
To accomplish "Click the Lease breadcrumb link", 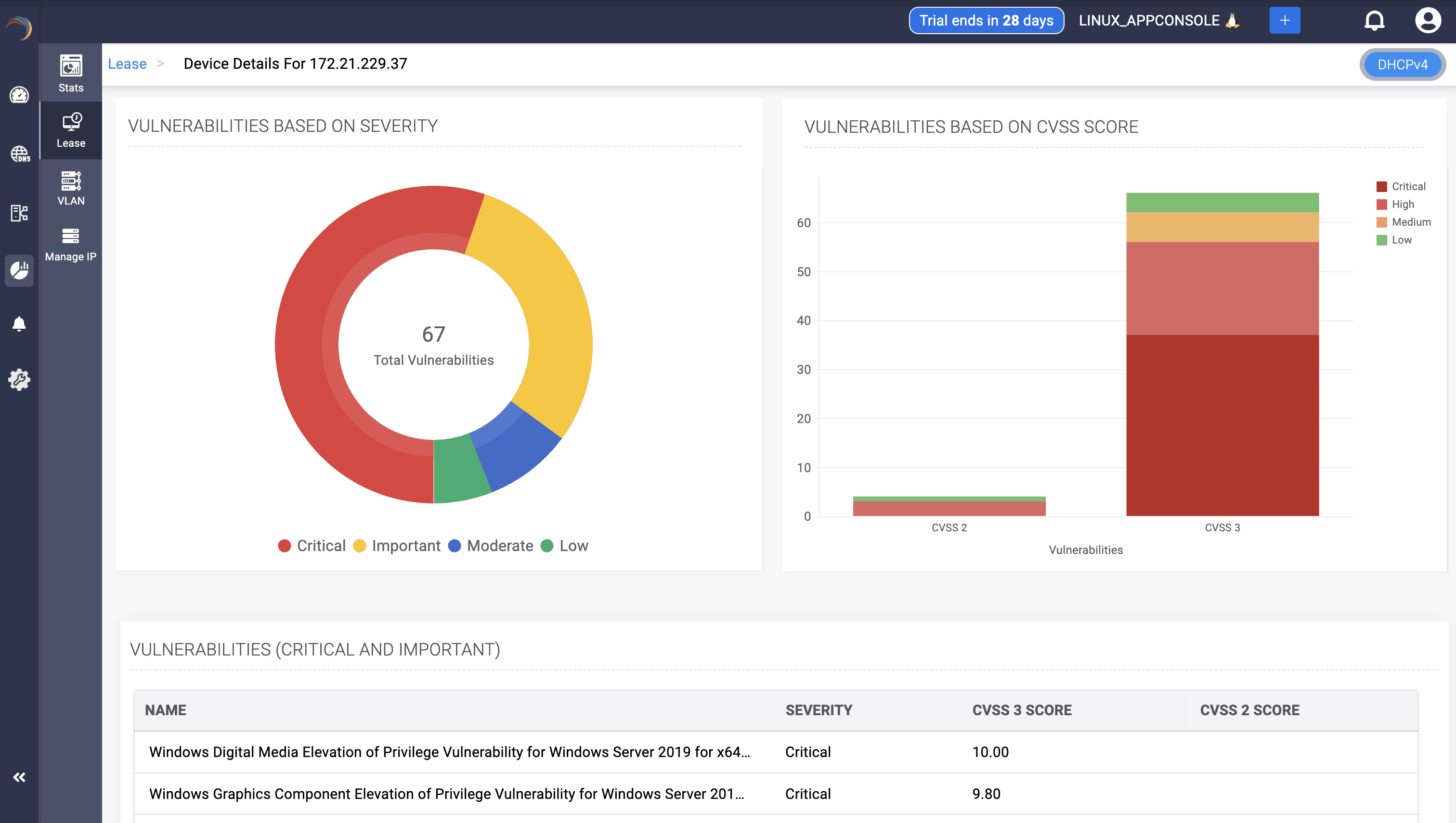I will click(127, 64).
